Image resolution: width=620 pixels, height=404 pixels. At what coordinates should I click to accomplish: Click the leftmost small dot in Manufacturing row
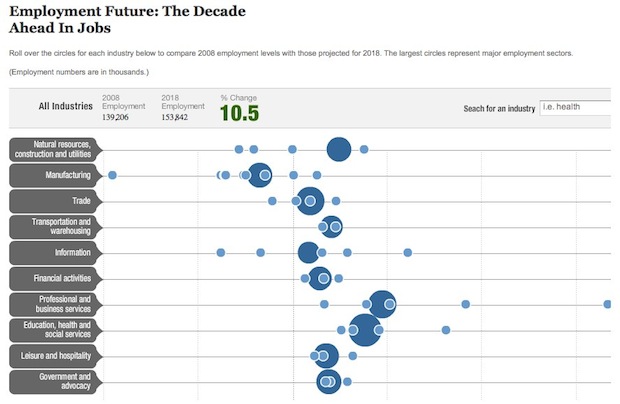point(112,175)
